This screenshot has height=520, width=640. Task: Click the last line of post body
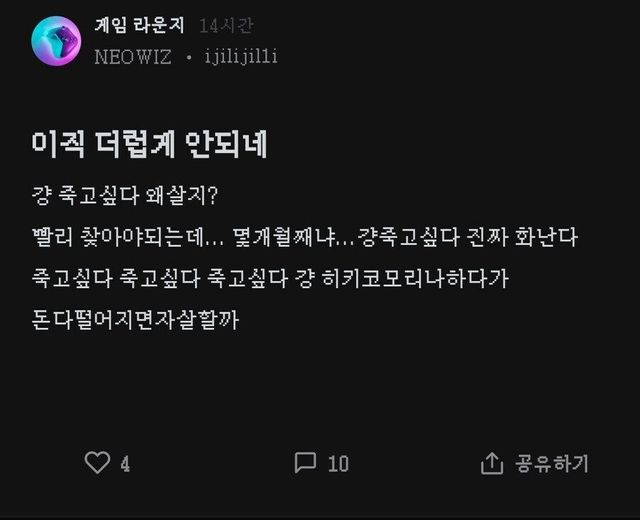coord(137,321)
